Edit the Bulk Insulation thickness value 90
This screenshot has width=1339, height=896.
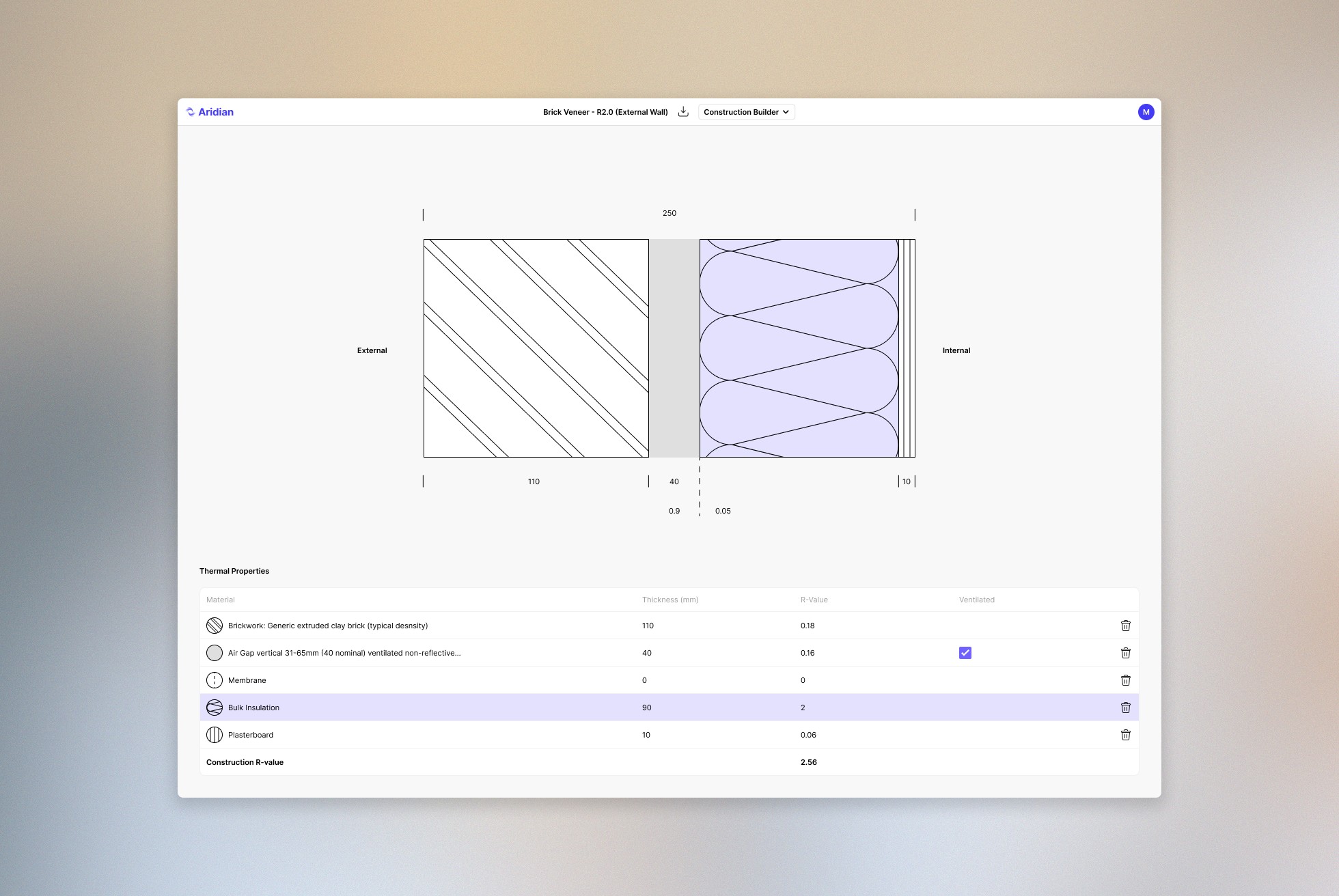(x=646, y=708)
